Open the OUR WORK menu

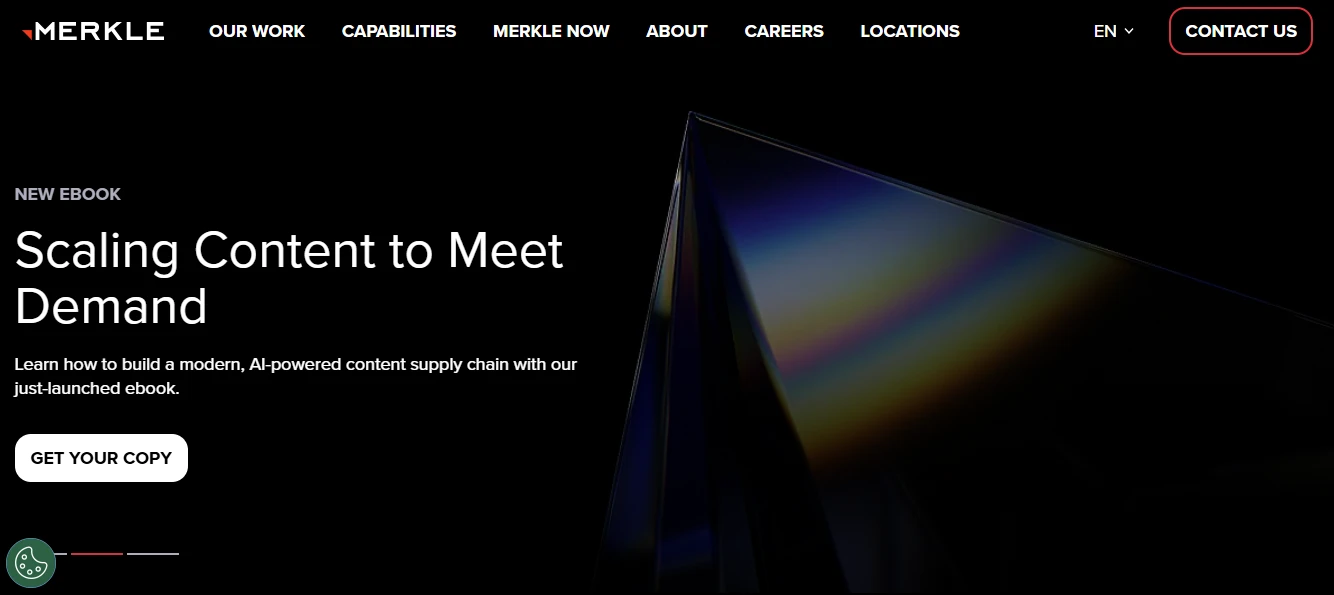[x=257, y=31]
